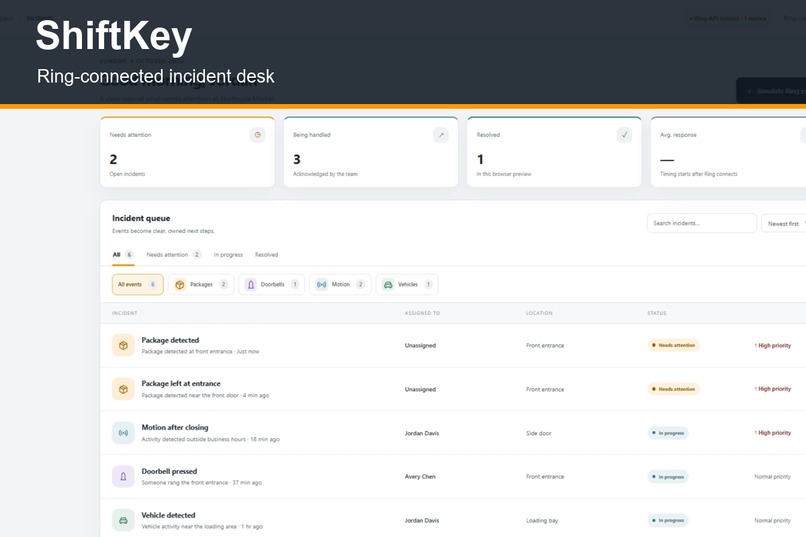Open the Package left at entrance incident
The image size is (806, 537).
click(x=453, y=389)
